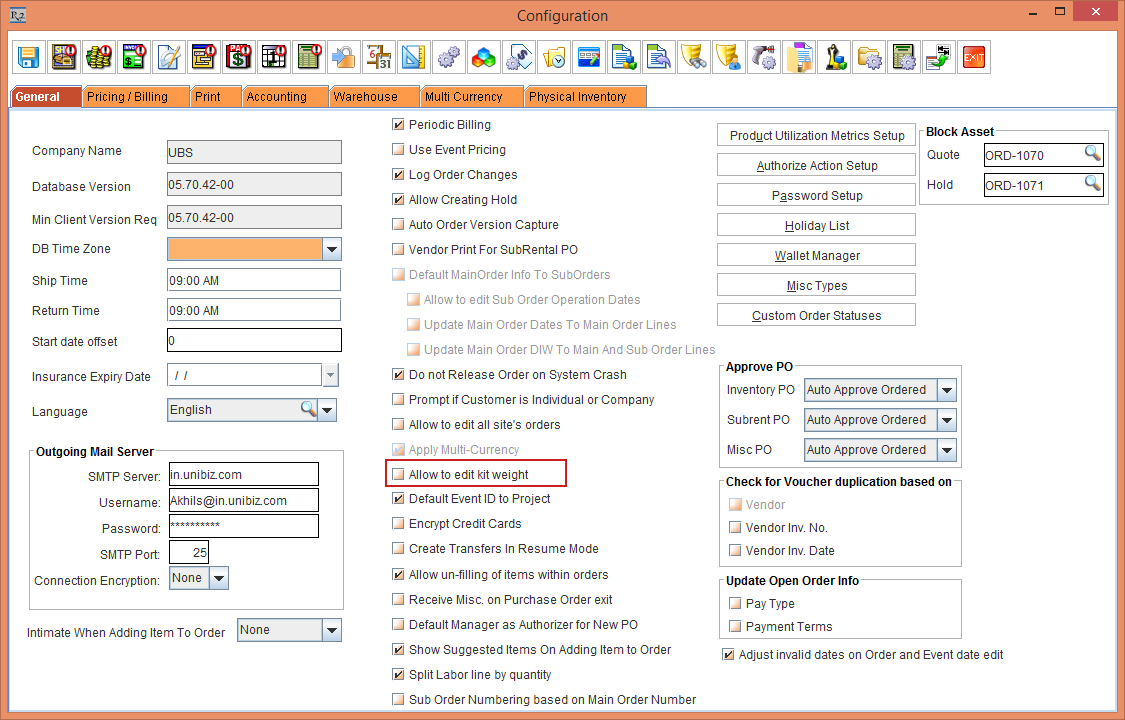Click the Password Setup button
Screen dimensions: 1125x720
tap(816, 195)
